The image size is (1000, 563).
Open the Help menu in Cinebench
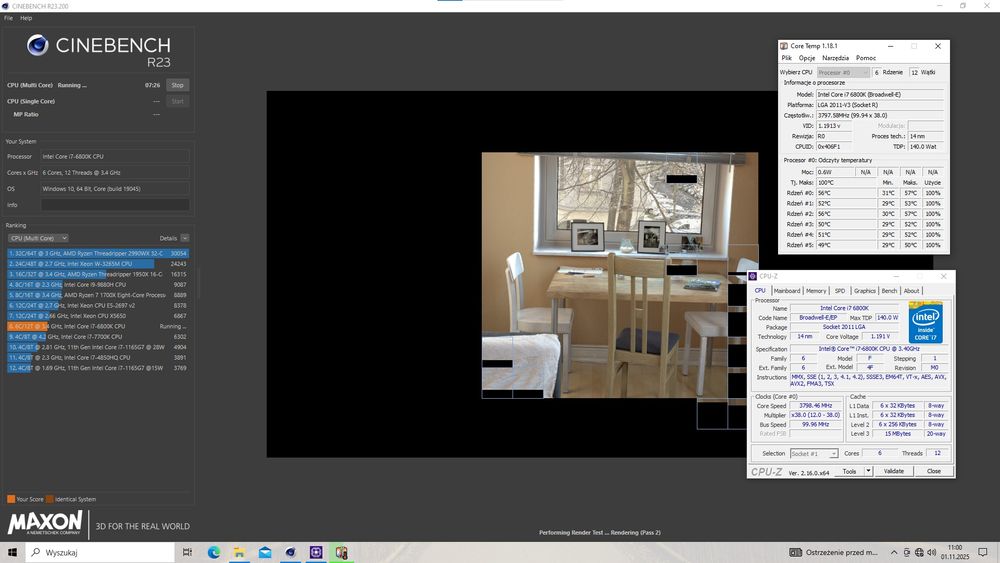26,18
